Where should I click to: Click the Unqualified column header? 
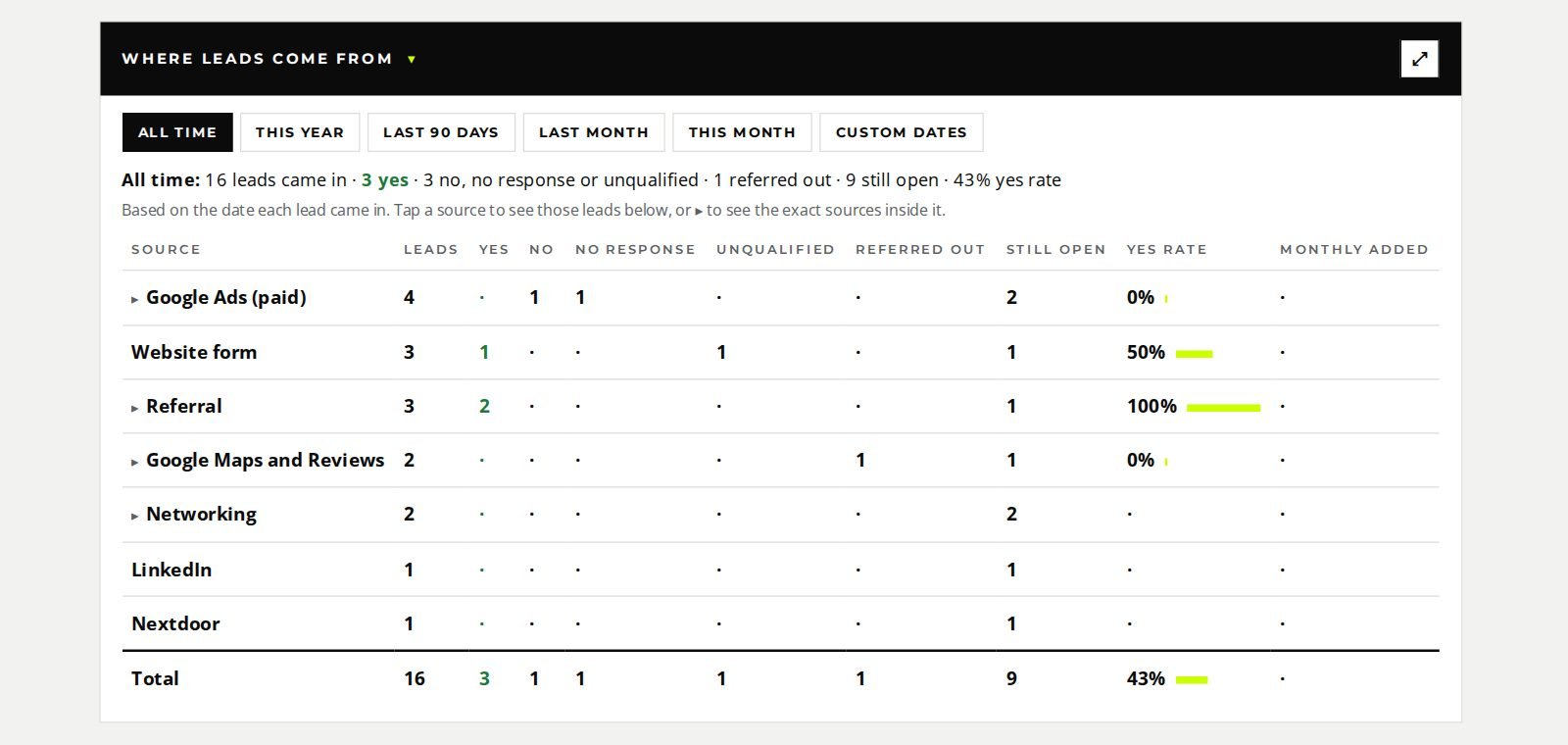pyautogui.click(x=775, y=249)
